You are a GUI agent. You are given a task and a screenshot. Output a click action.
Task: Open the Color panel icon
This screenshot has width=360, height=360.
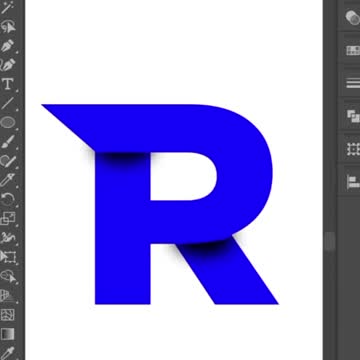(x=352, y=17)
